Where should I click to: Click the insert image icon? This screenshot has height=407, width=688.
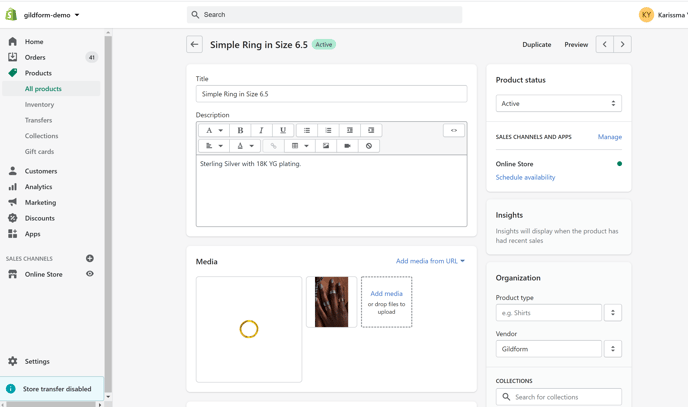click(x=326, y=146)
